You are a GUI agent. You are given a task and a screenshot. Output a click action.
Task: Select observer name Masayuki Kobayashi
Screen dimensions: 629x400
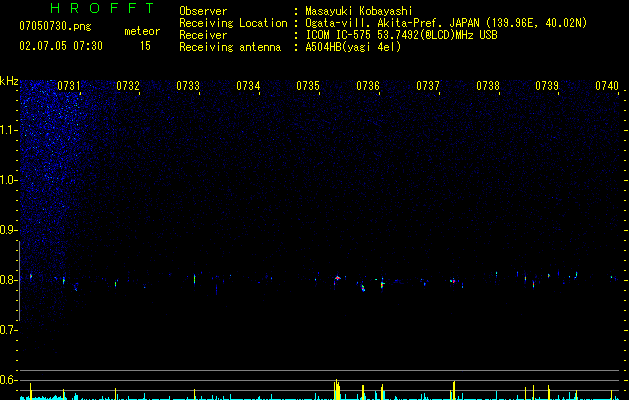359,11
